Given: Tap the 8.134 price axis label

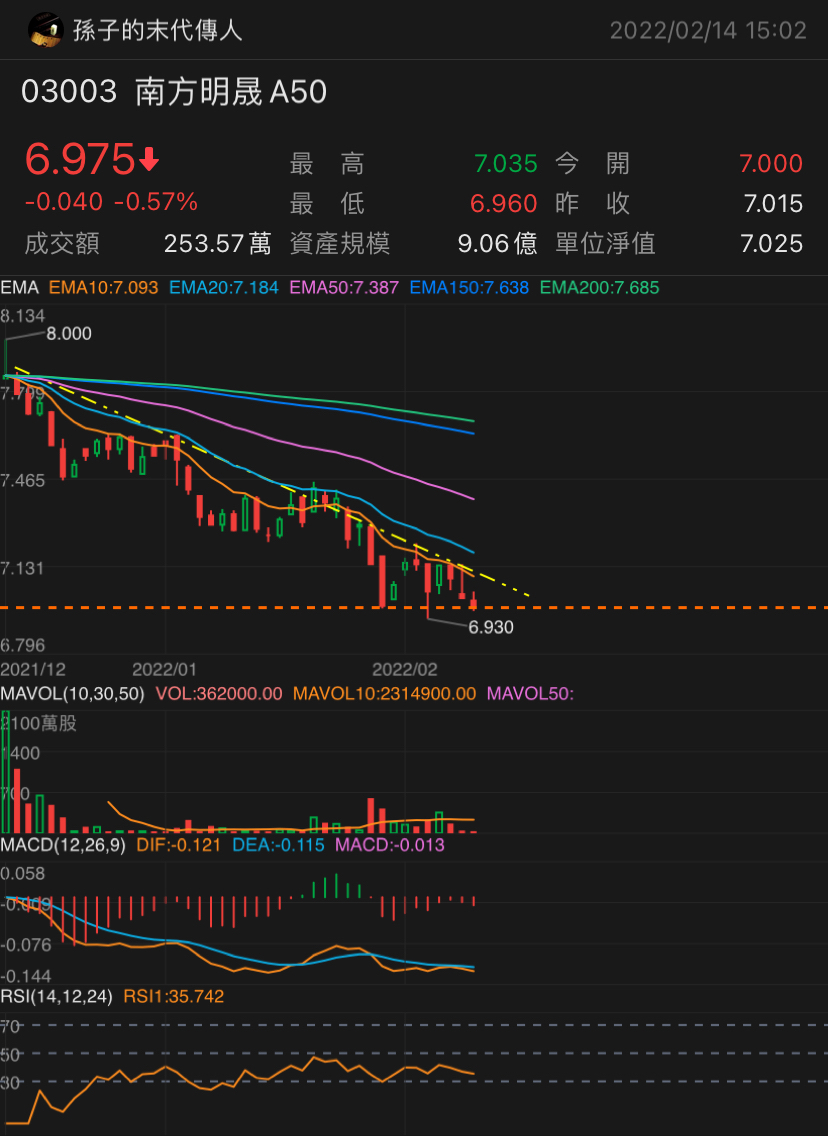Looking at the screenshot, I should 22,316.
